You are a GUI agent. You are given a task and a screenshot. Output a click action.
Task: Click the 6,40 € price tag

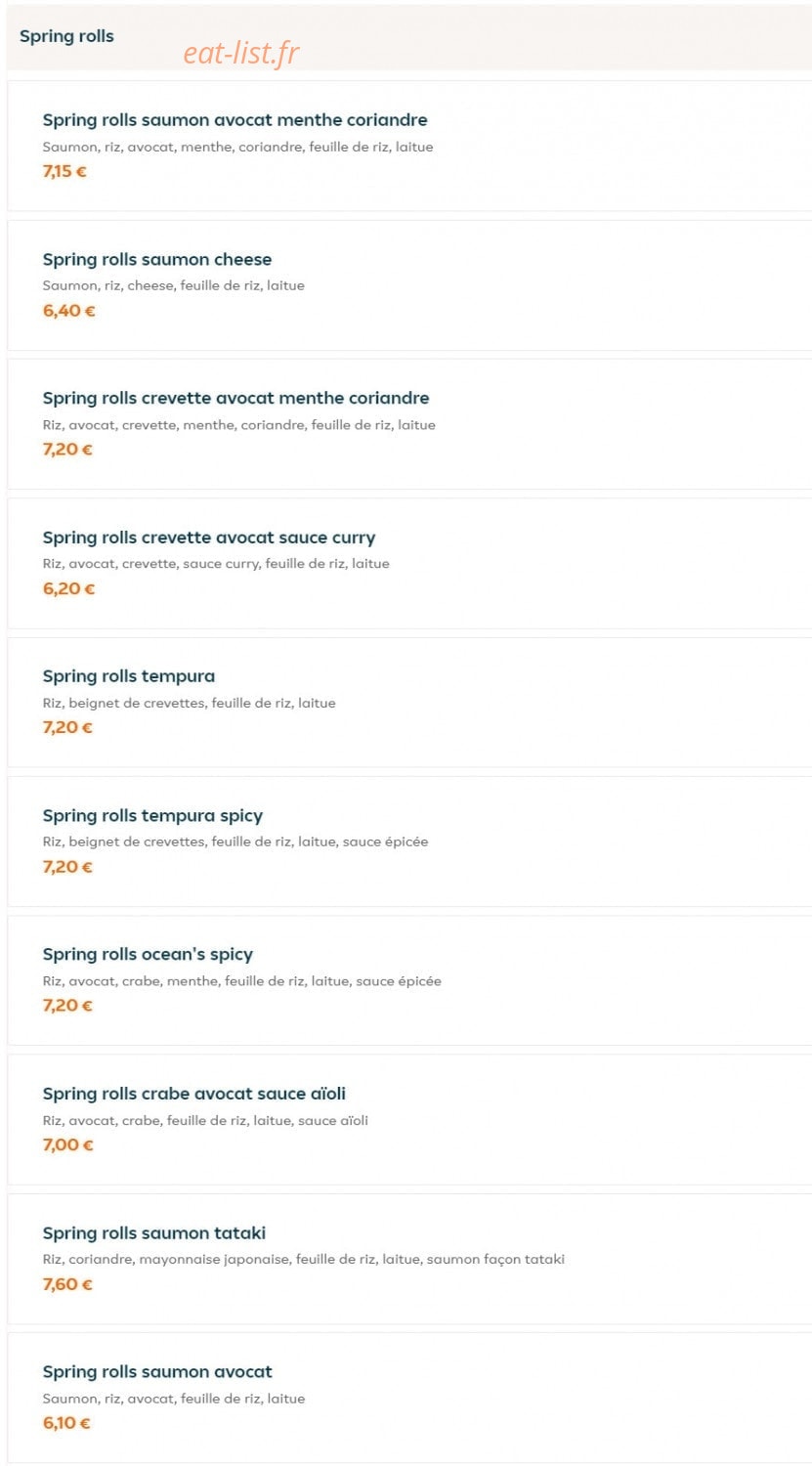[68, 311]
